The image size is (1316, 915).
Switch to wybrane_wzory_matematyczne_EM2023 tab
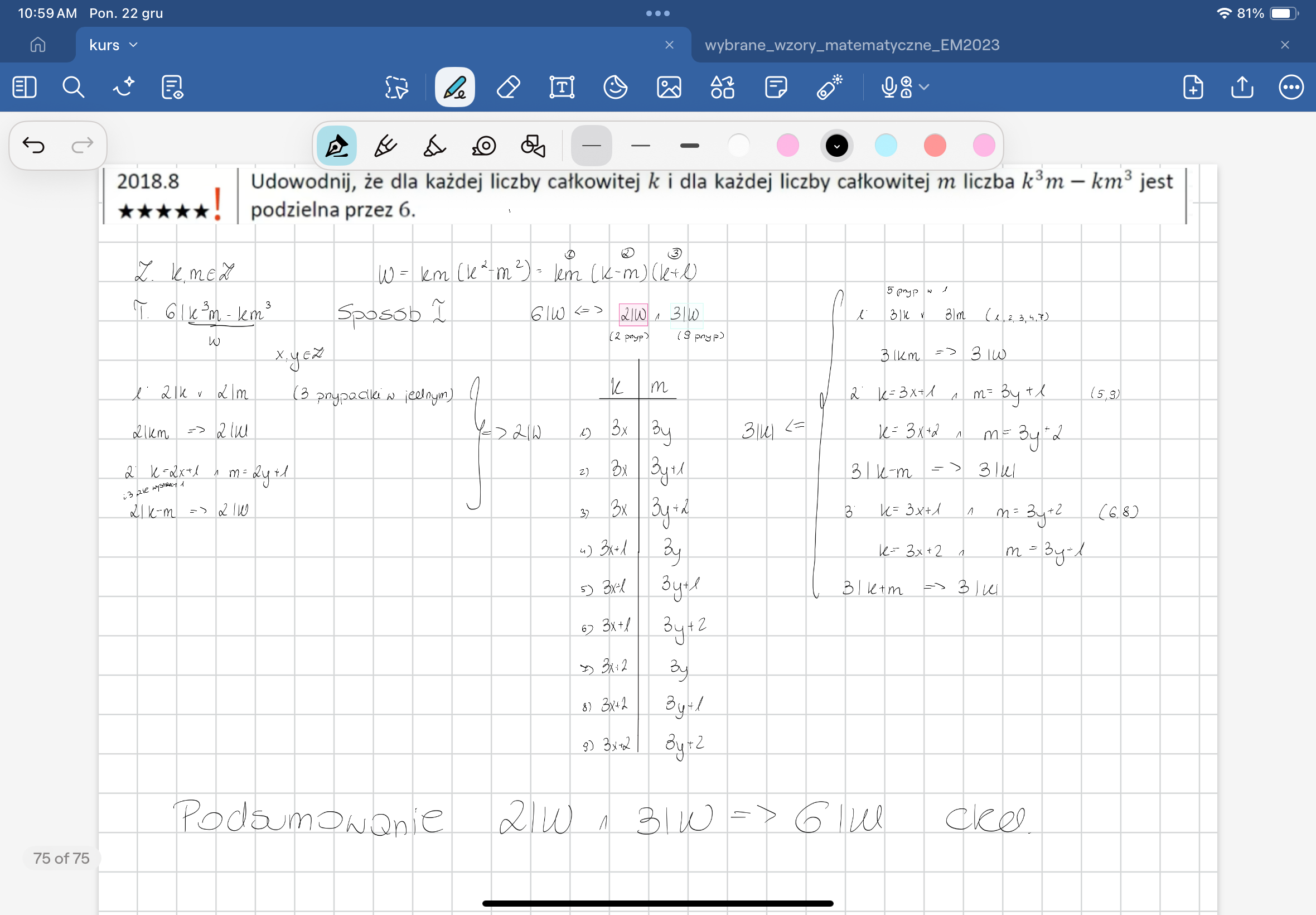pyautogui.click(x=851, y=45)
